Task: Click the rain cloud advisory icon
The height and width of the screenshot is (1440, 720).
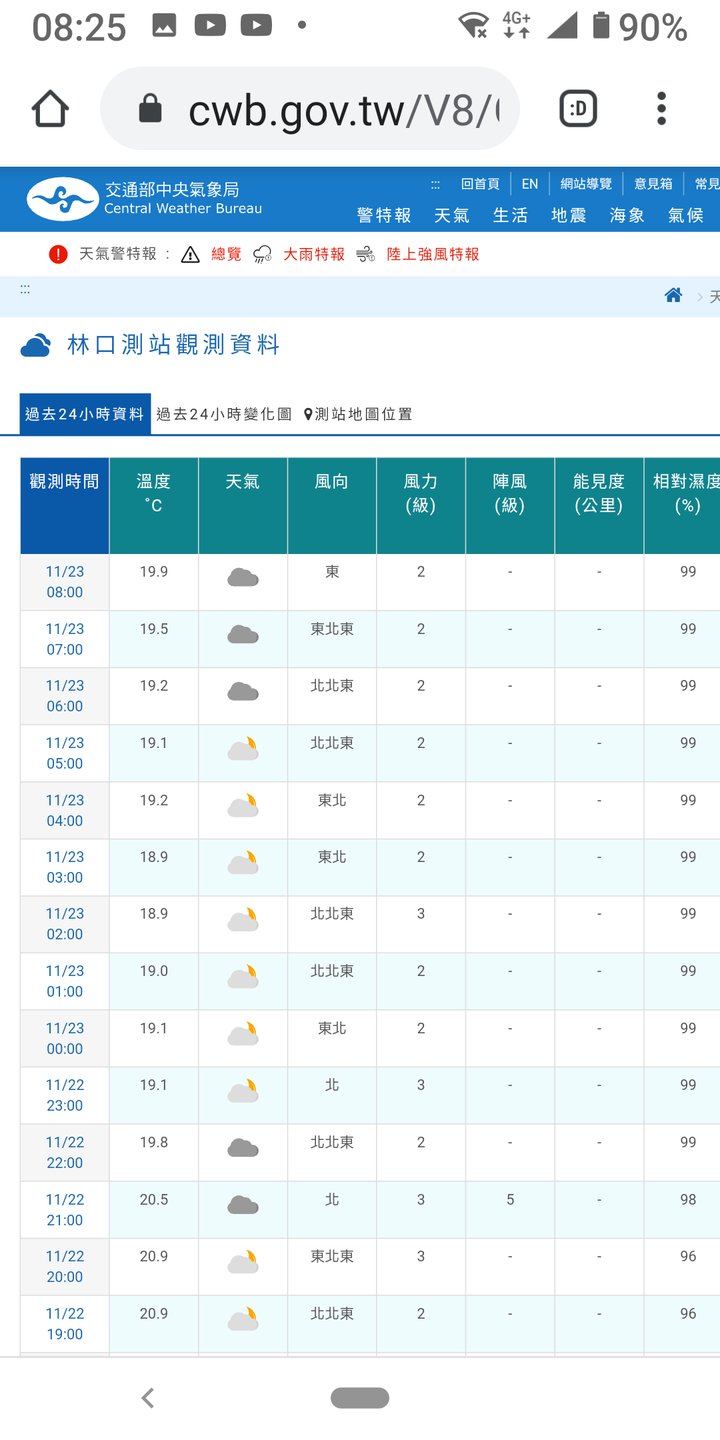Action: [262, 254]
